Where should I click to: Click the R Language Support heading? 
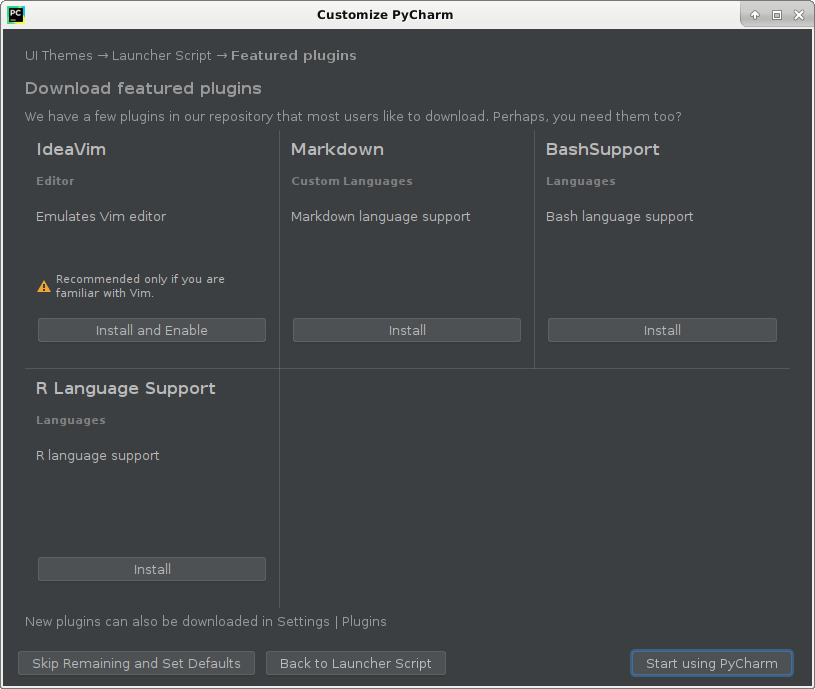pyautogui.click(x=126, y=389)
